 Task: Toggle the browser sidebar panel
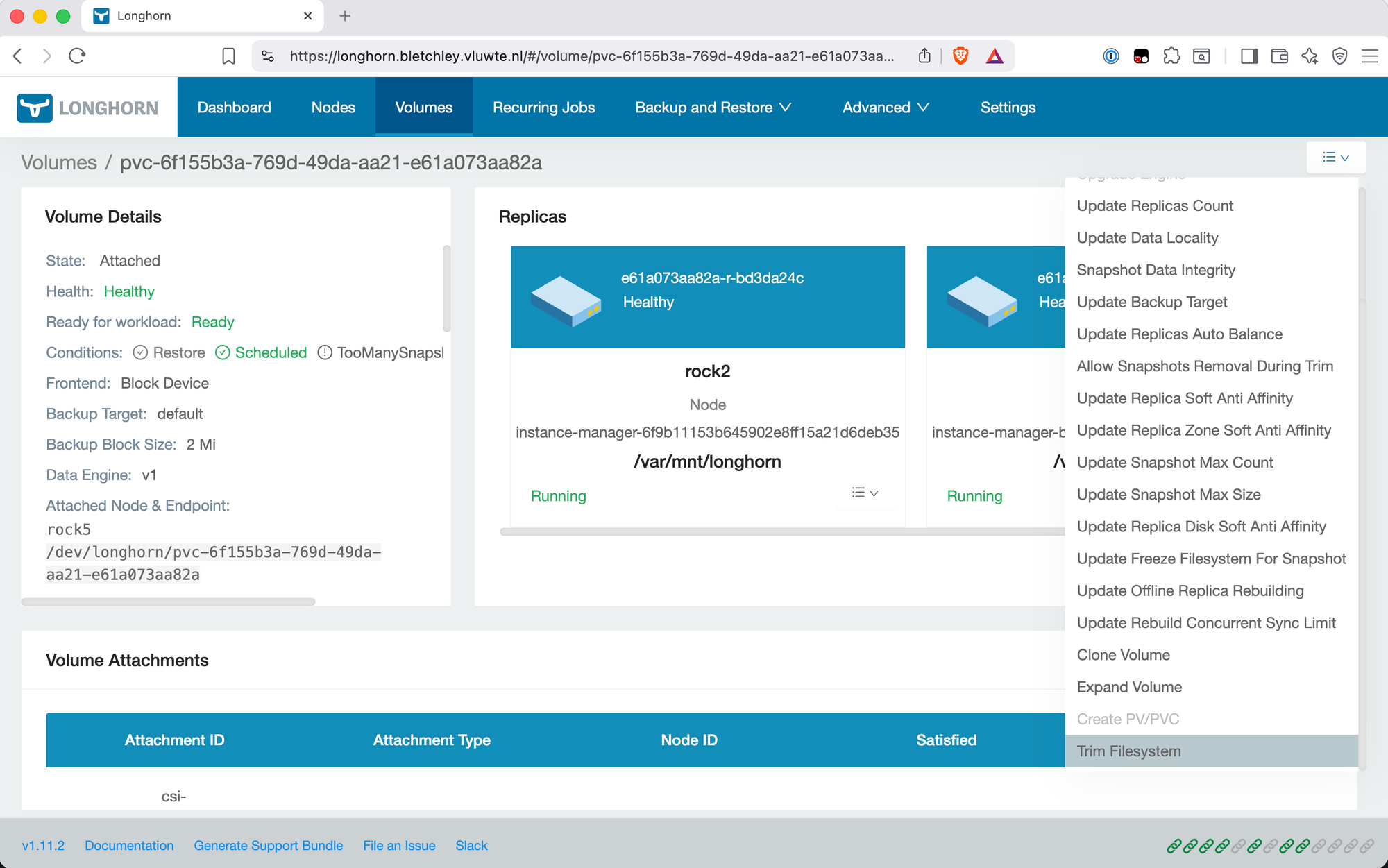click(1249, 56)
